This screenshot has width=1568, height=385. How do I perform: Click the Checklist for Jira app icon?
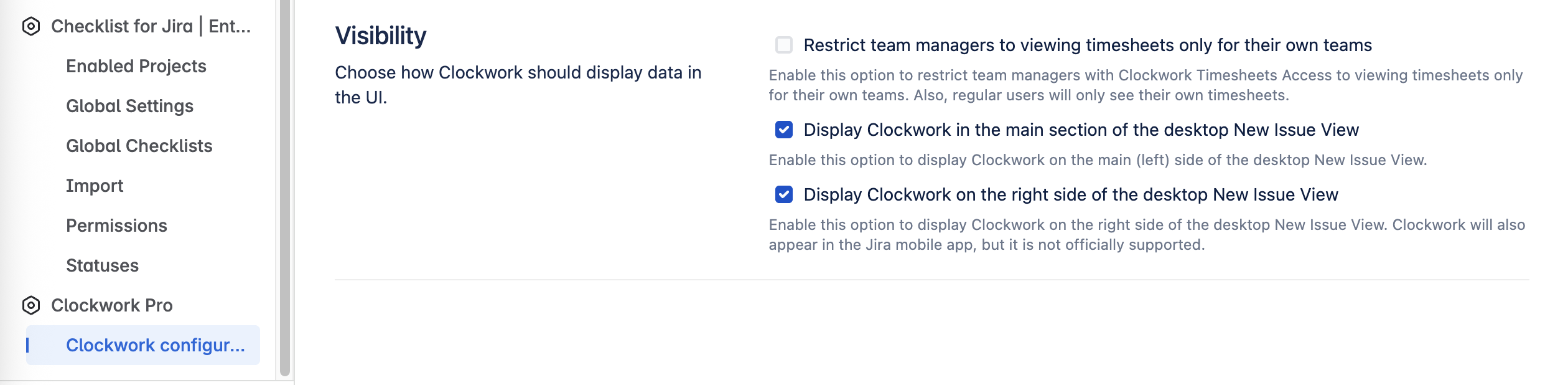click(x=31, y=26)
